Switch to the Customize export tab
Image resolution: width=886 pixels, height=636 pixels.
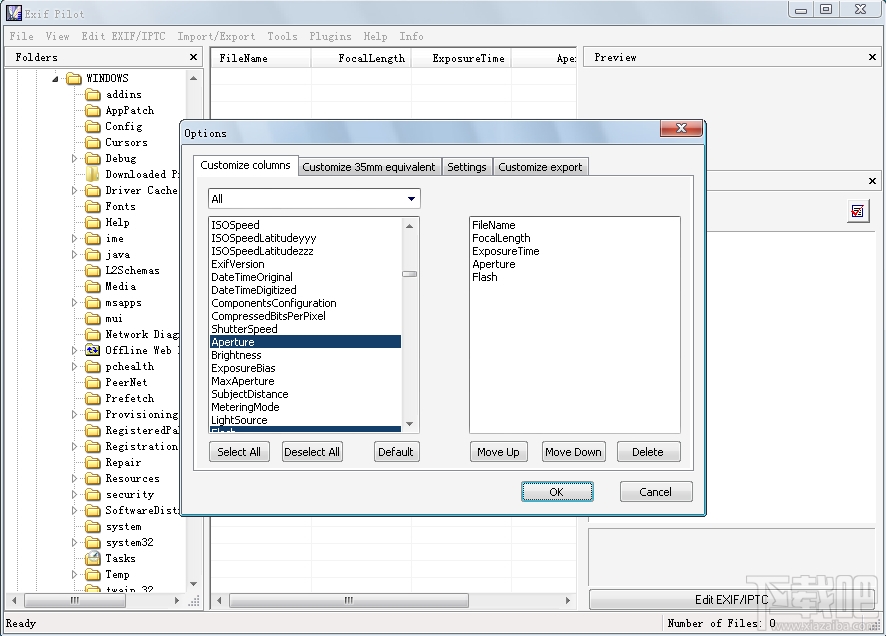tap(541, 167)
